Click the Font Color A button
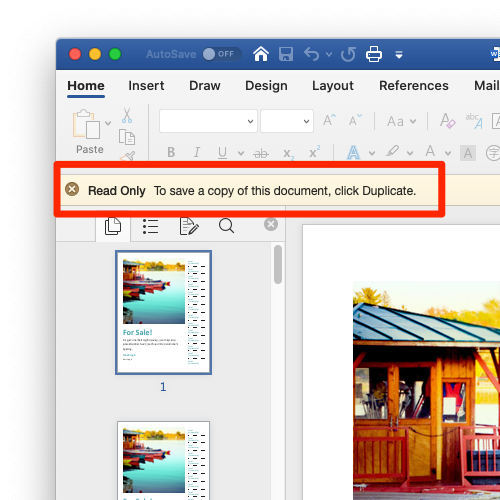This screenshot has width=500, height=500. [x=430, y=152]
